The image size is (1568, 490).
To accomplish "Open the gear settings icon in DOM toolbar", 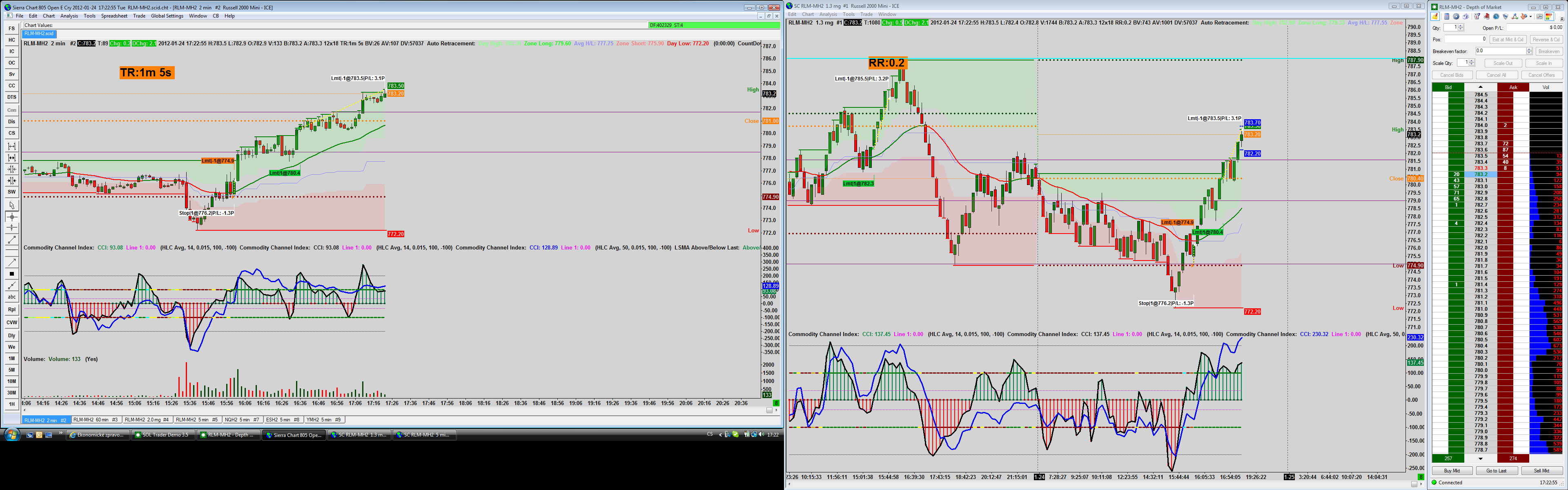I will 1456,16.
